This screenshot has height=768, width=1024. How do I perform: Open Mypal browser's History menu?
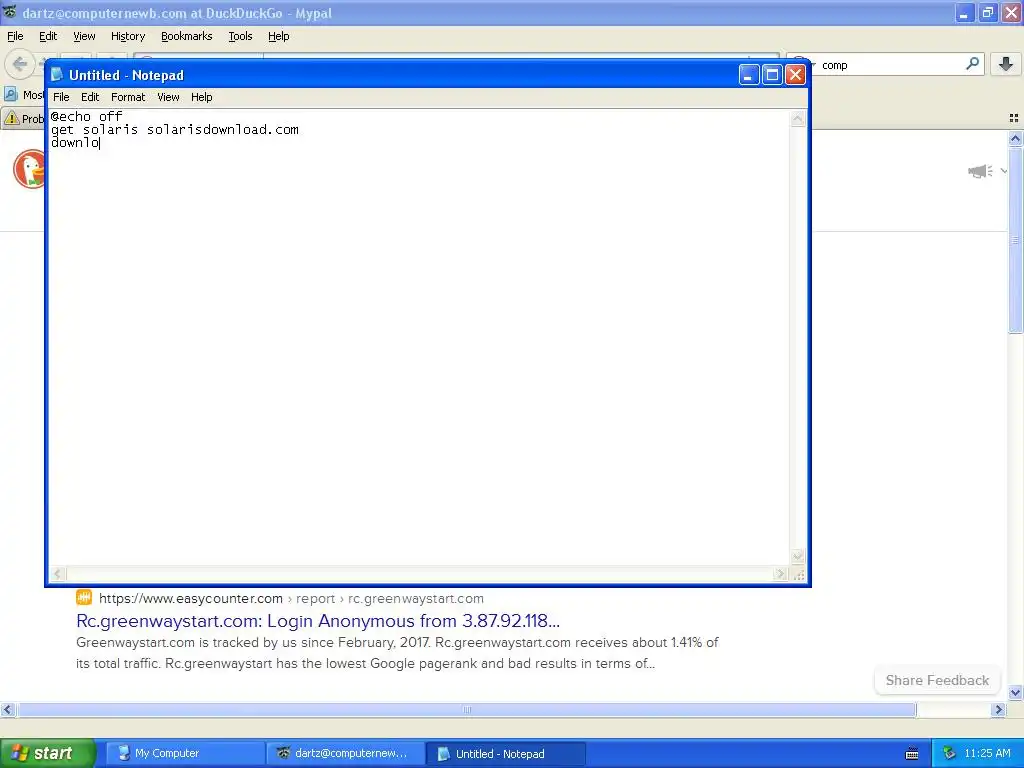point(127,36)
